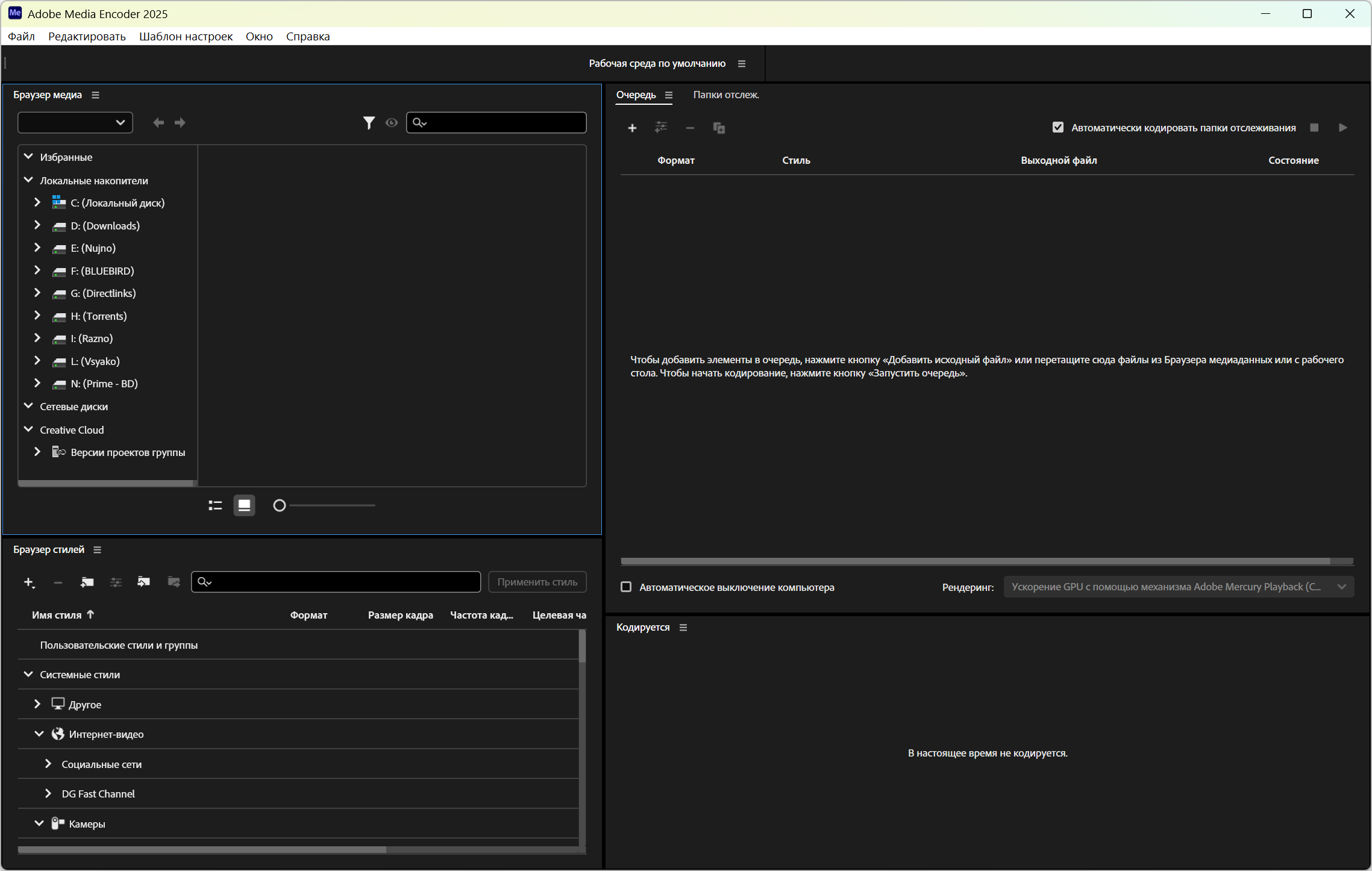Click Stop Queue square button
This screenshot has width=1372, height=871.
1314,128
